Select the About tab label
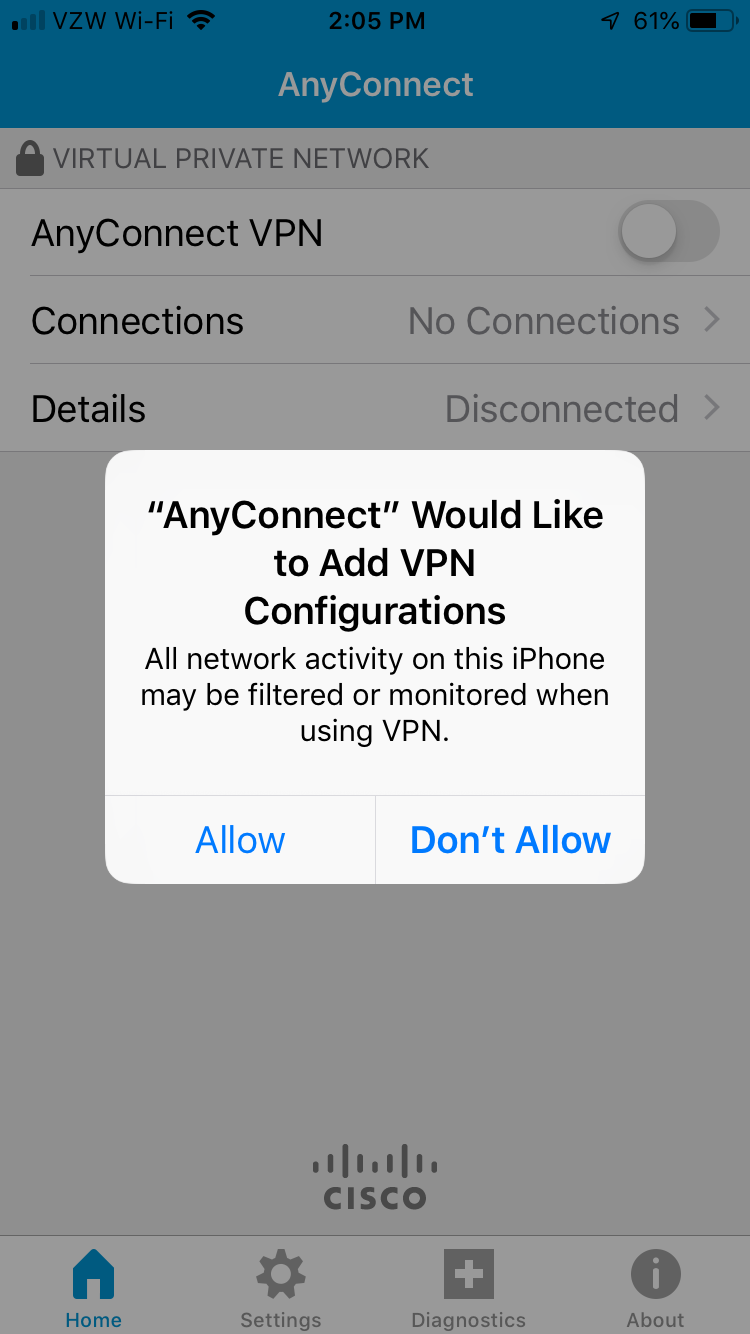 click(656, 1320)
